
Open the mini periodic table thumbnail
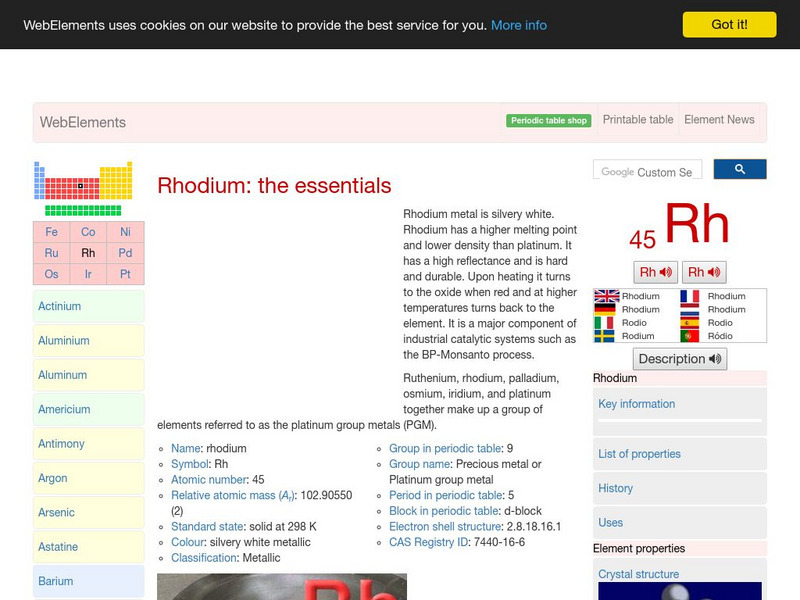pyautogui.click(x=83, y=188)
